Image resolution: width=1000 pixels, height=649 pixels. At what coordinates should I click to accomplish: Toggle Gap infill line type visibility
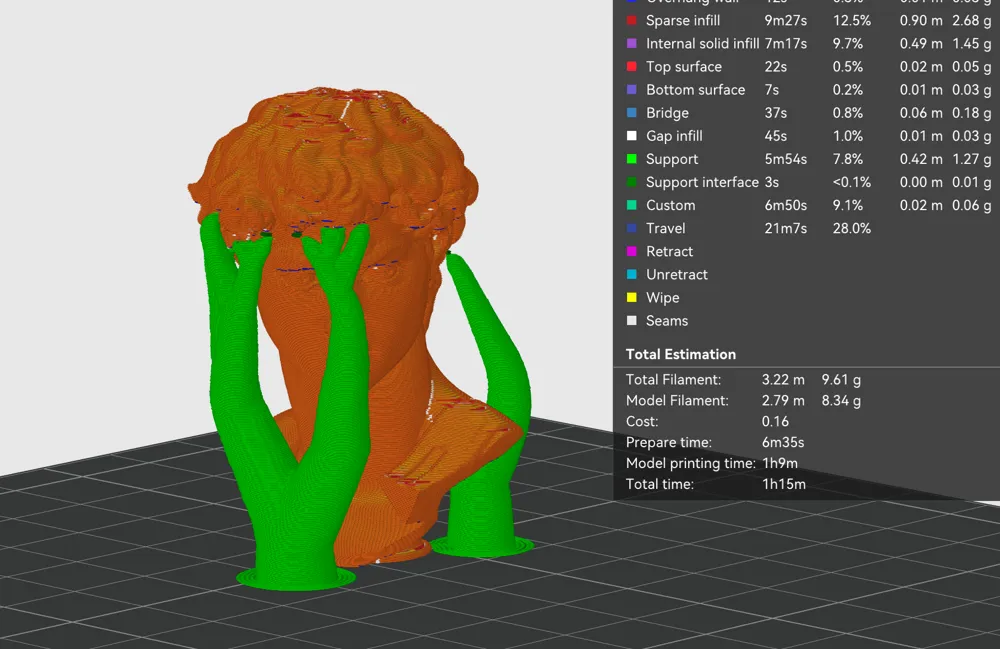pyautogui.click(x=674, y=136)
